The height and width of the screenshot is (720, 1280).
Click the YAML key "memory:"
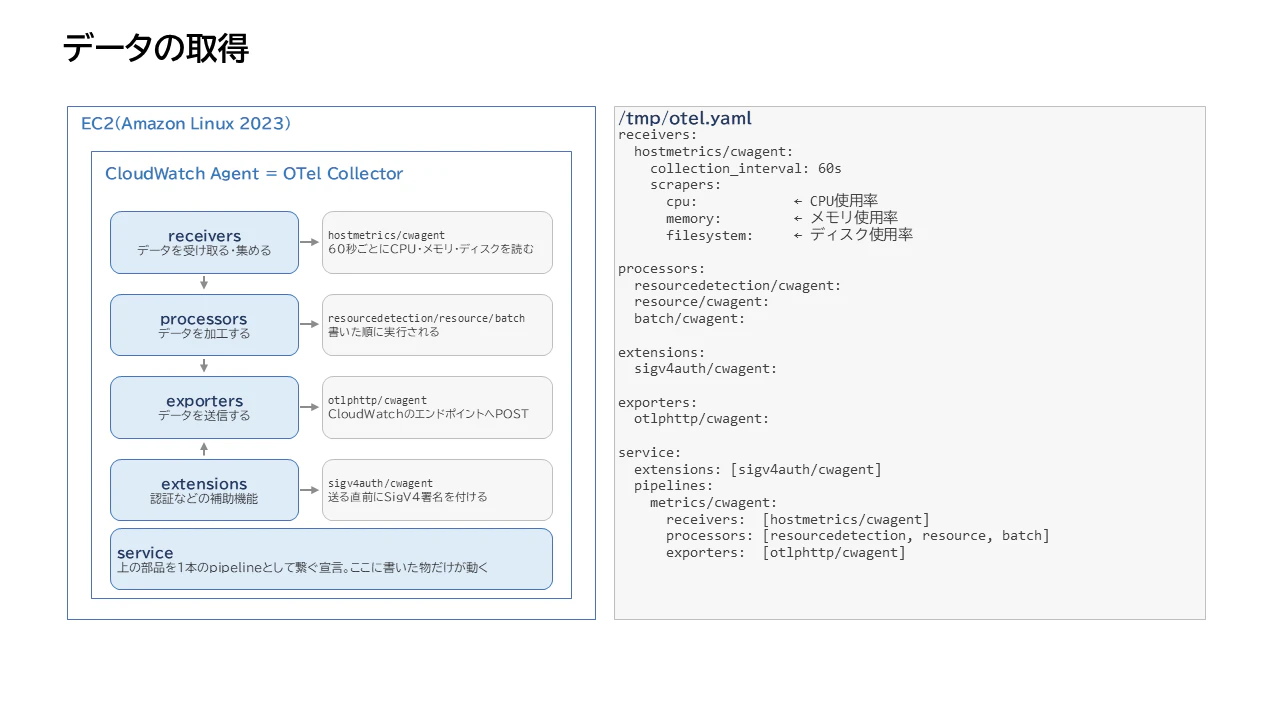694,219
